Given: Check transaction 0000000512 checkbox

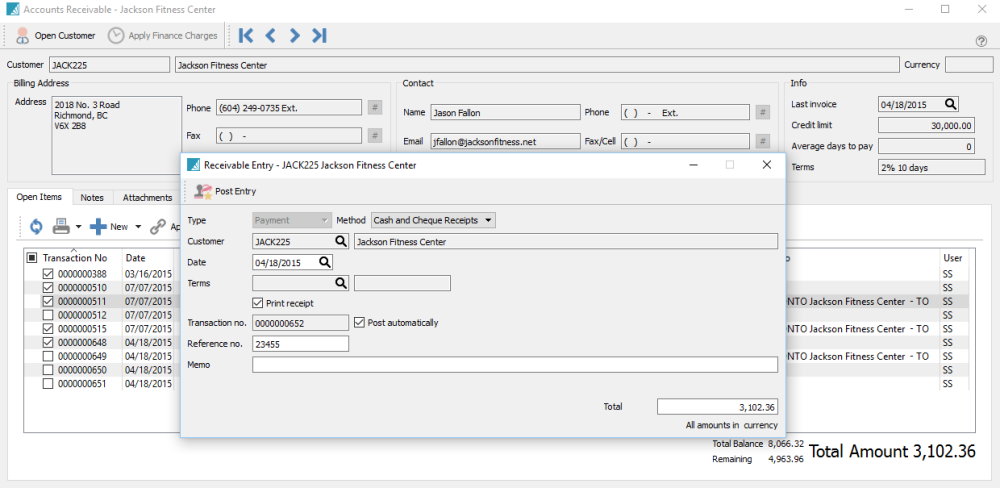Looking at the screenshot, I should click(x=48, y=315).
